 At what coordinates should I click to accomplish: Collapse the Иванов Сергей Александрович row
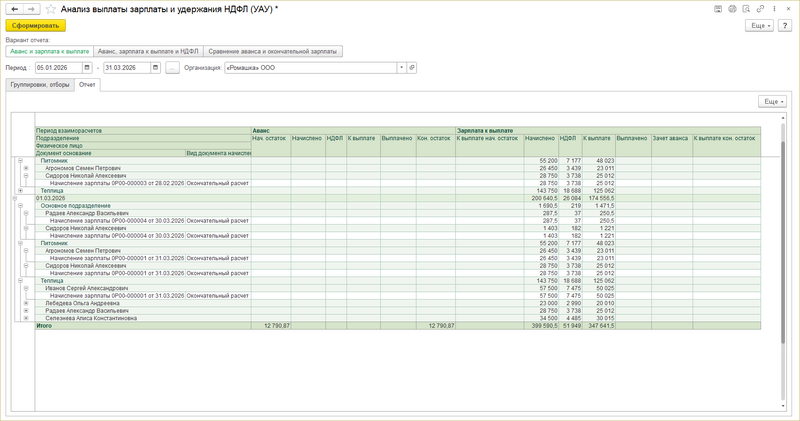click(26, 288)
